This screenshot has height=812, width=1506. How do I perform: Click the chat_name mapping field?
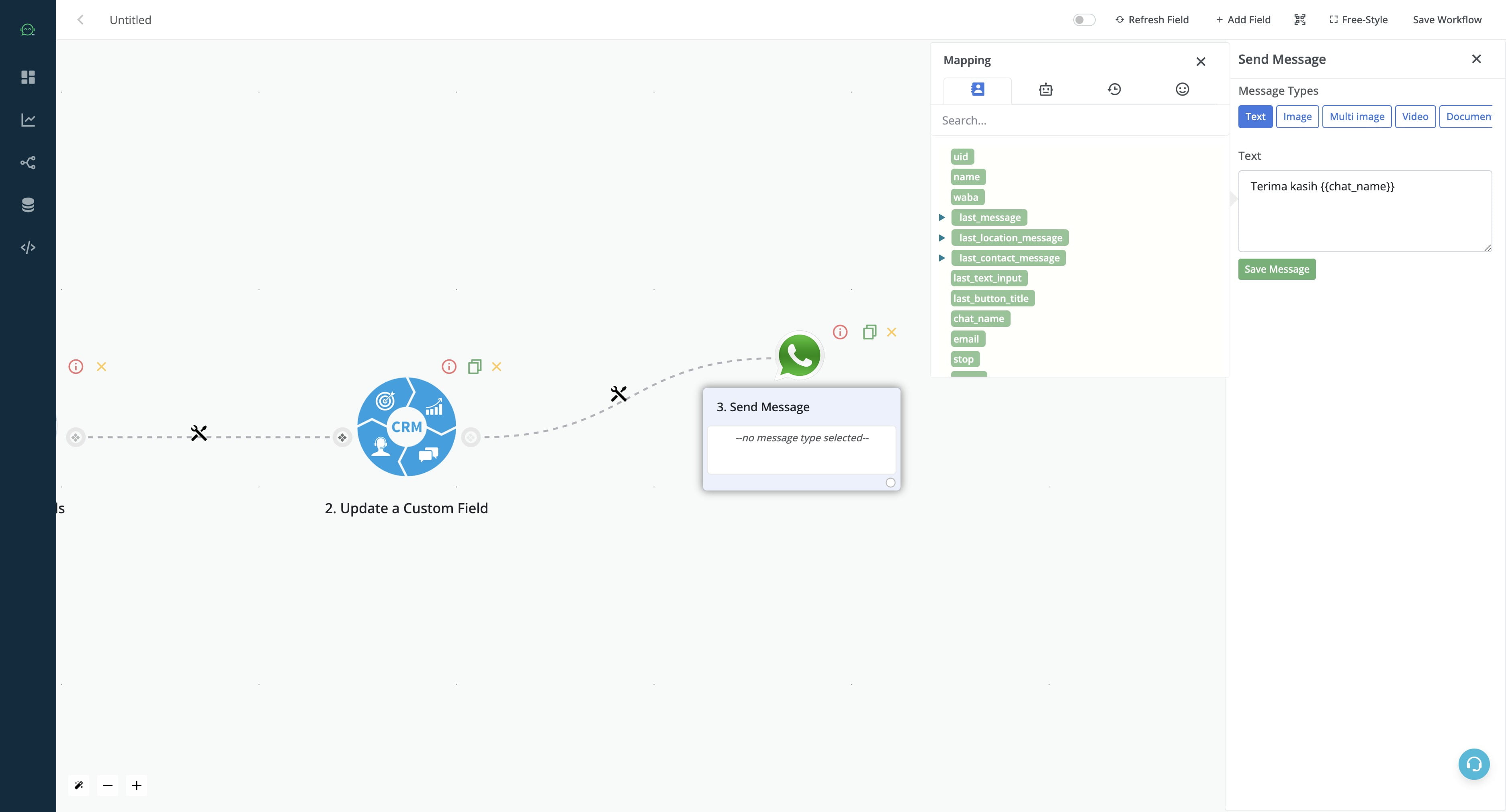click(978, 318)
